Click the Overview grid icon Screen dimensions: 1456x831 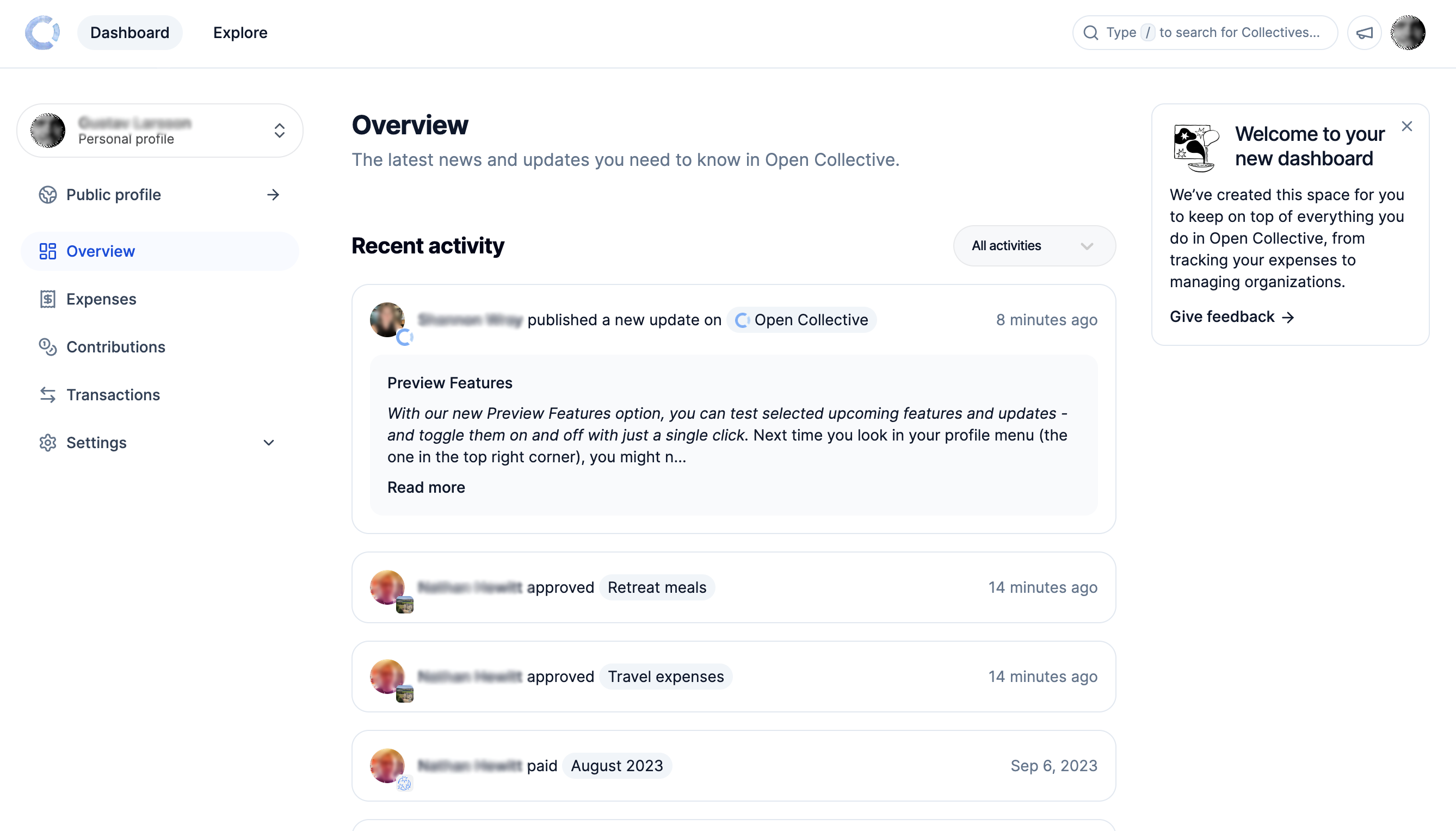click(47, 251)
